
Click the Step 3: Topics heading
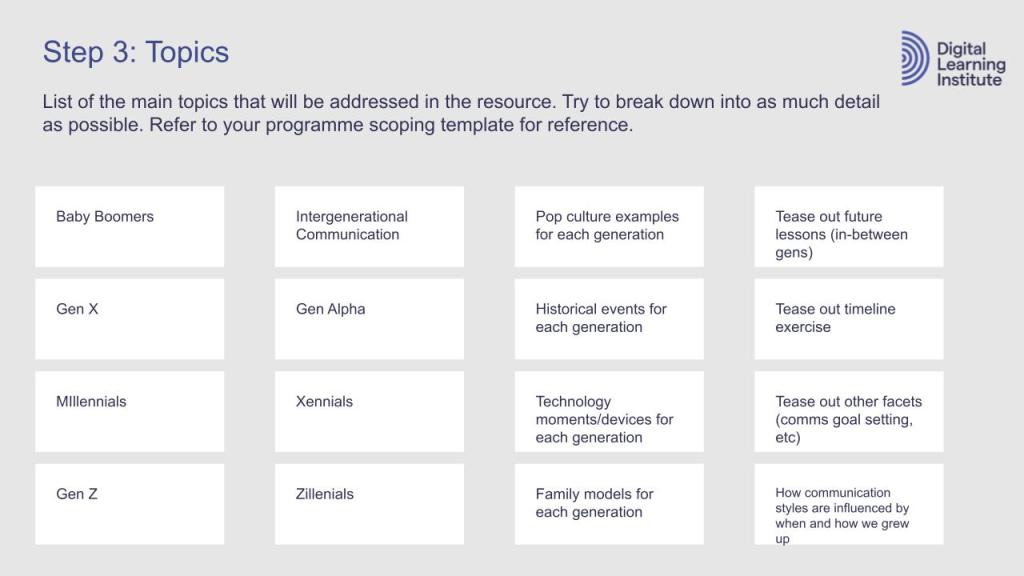136,52
